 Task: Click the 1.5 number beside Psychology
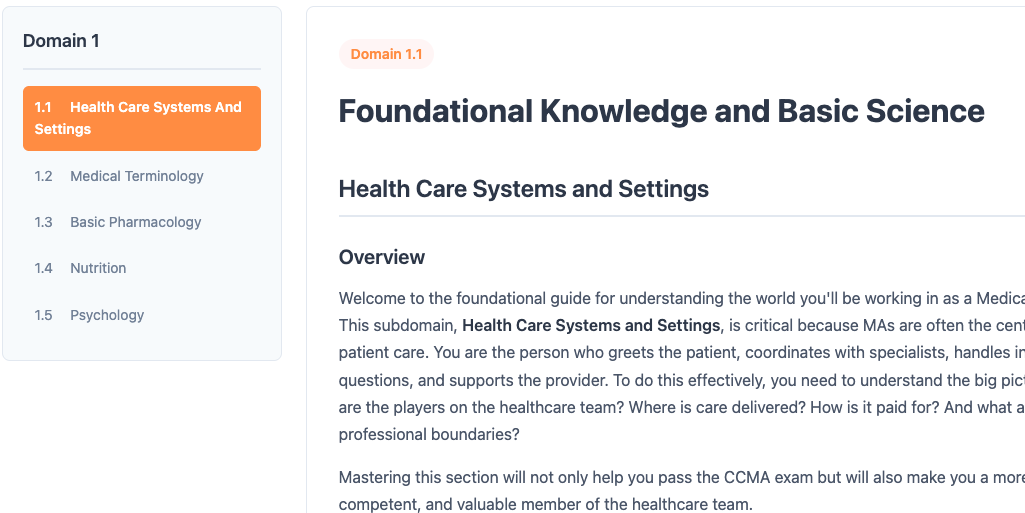click(x=43, y=315)
